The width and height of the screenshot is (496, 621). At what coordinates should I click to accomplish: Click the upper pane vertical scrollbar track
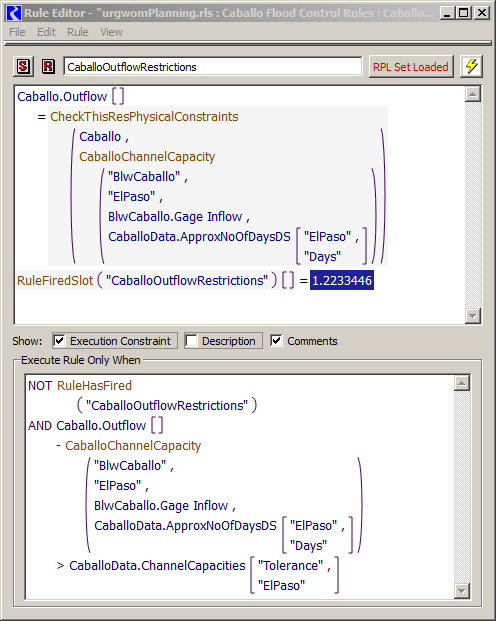click(x=473, y=205)
